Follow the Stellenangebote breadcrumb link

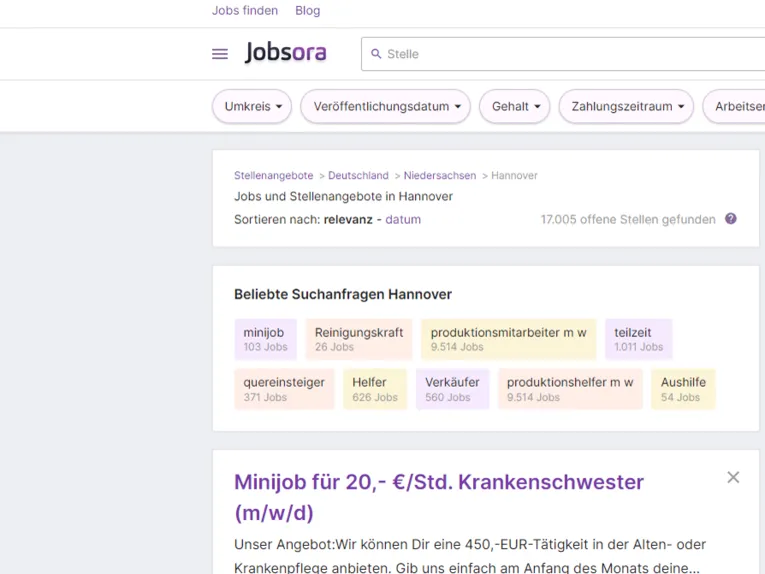click(x=274, y=176)
